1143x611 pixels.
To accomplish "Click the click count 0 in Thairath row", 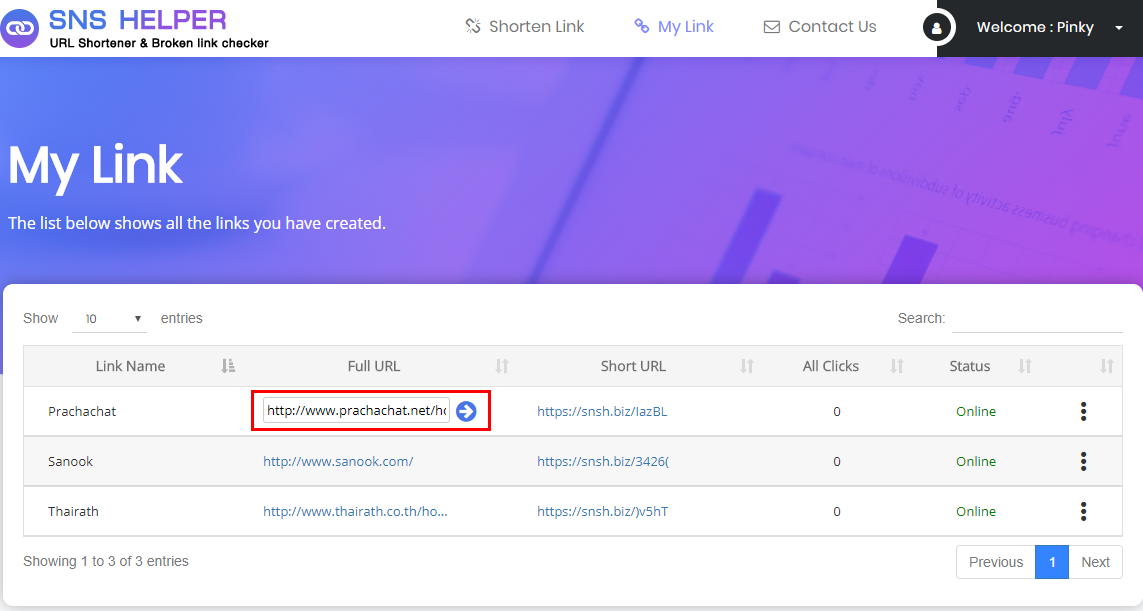I will (x=837, y=511).
